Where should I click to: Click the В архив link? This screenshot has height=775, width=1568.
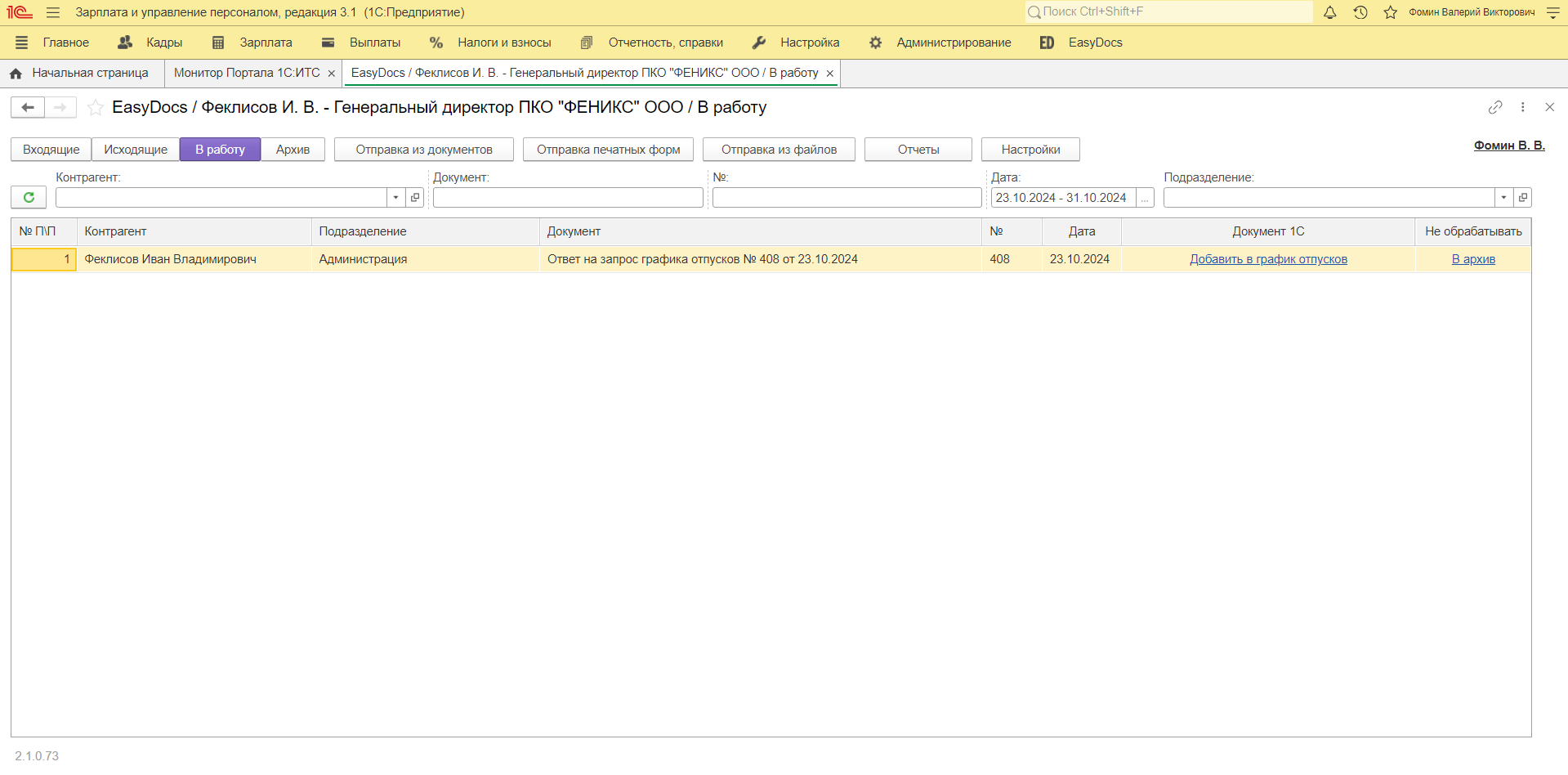[x=1472, y=259]
